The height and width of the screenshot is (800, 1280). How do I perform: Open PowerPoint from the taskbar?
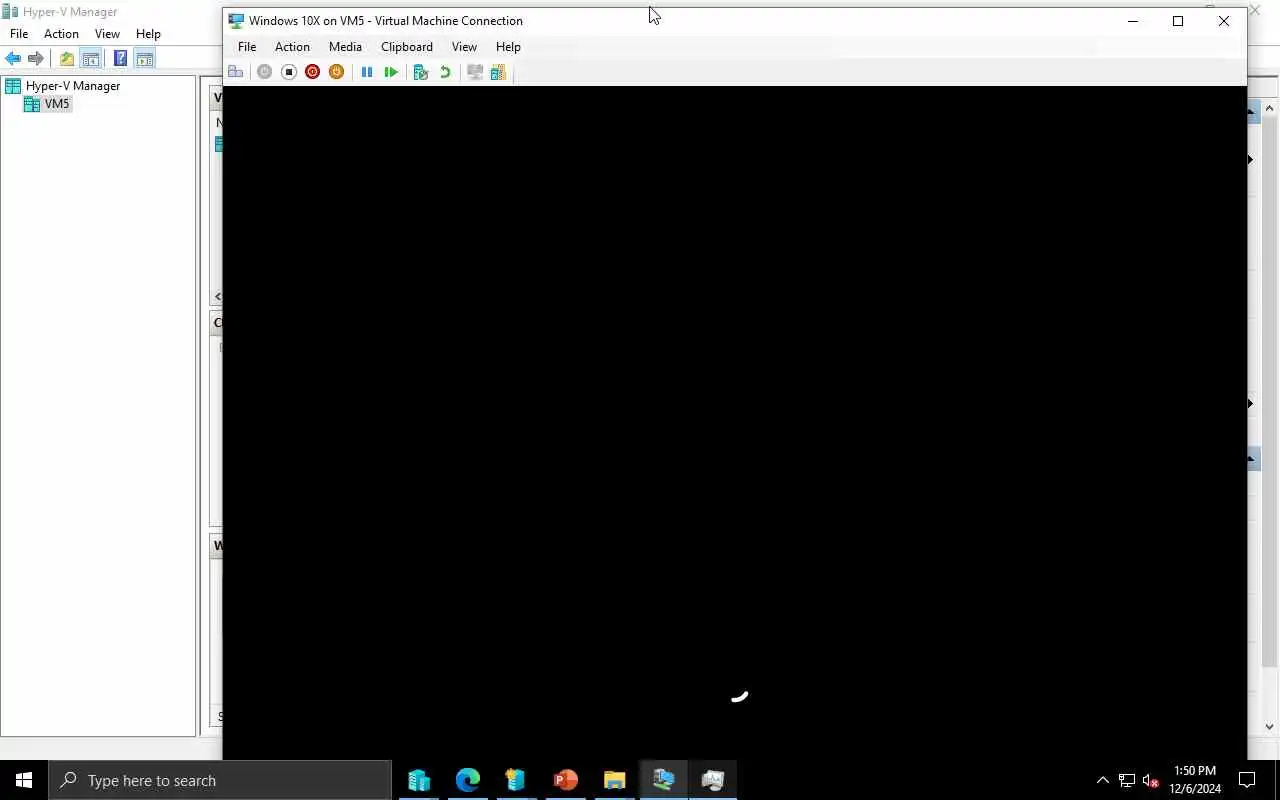coord(566,780)
